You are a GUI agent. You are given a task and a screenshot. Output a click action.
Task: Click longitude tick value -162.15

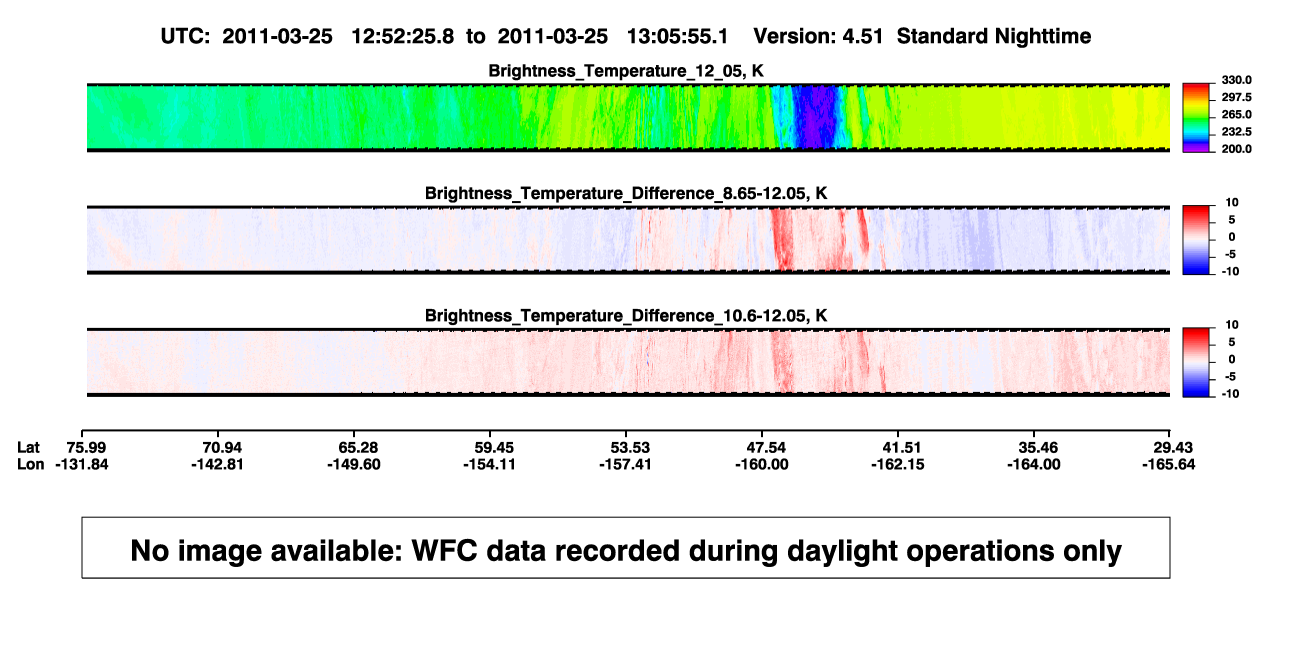click(x=900, y=464)
